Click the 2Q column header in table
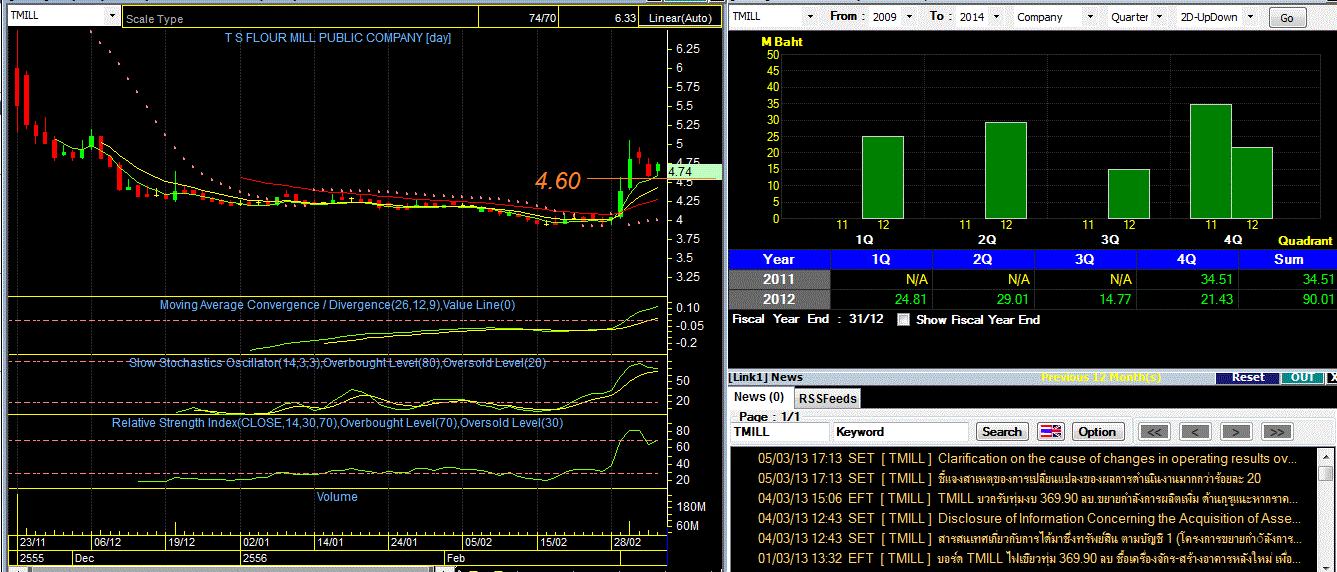The image size is (1337, 572). [x=983, y=259]
